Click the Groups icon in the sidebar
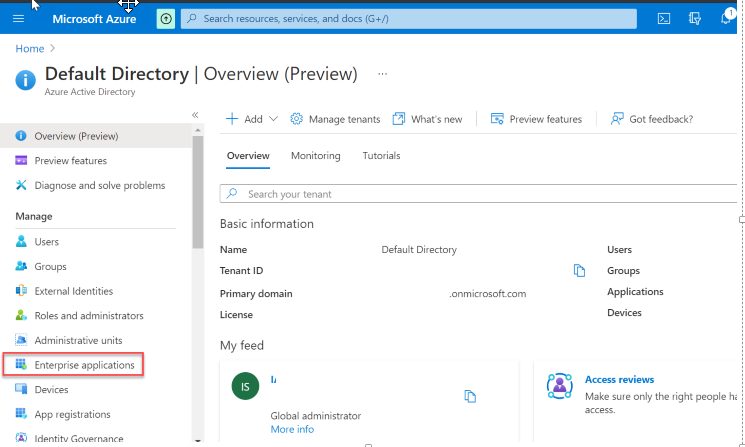The width and height of the screenshot is (745, 447). pyautogui.click(x=21, y=266)
